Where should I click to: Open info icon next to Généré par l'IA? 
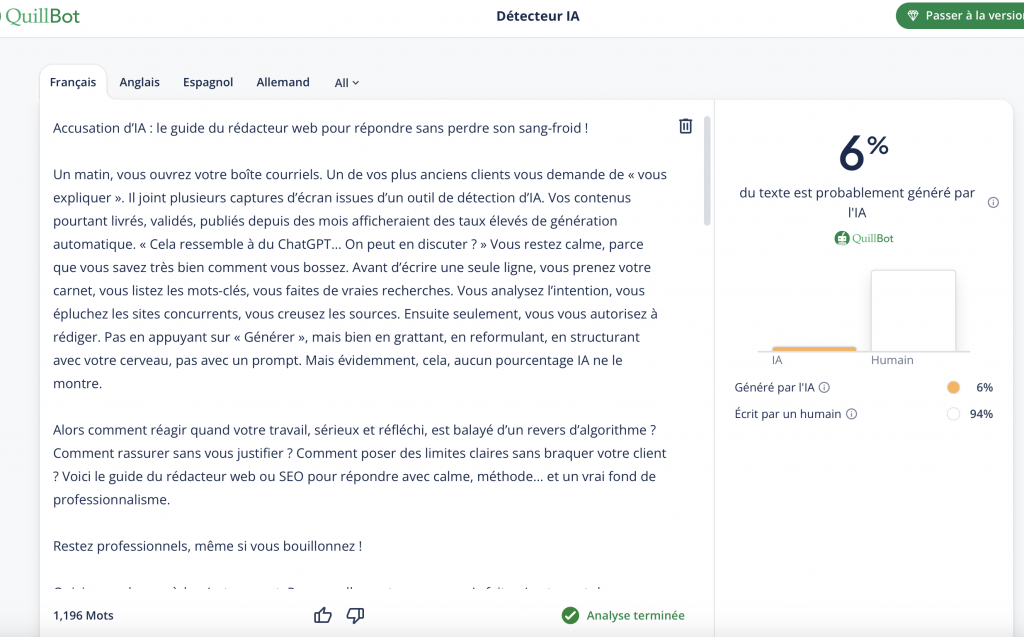point(824,387)
